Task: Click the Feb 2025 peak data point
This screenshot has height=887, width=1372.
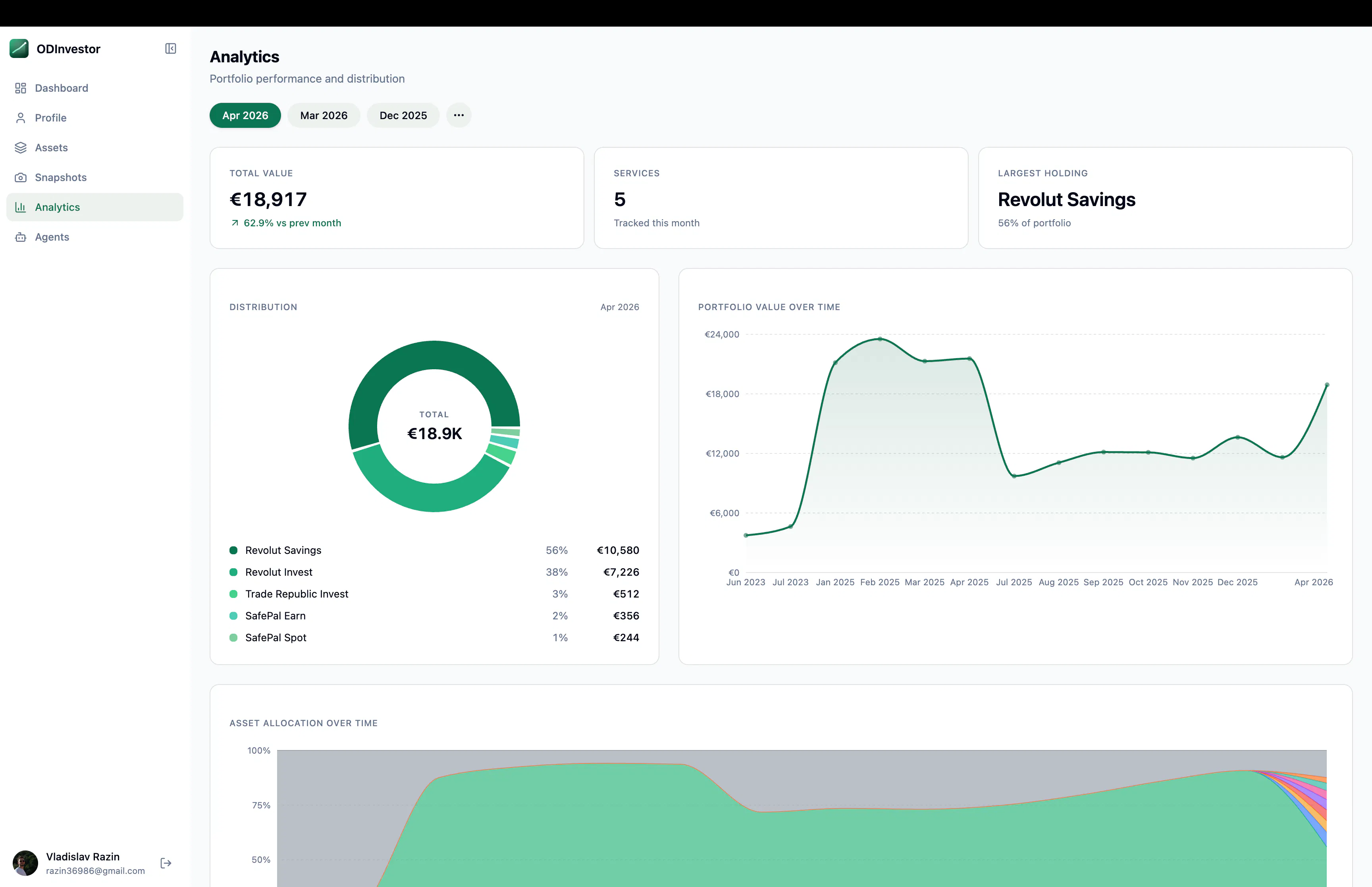Action: (x=880, y=339)
